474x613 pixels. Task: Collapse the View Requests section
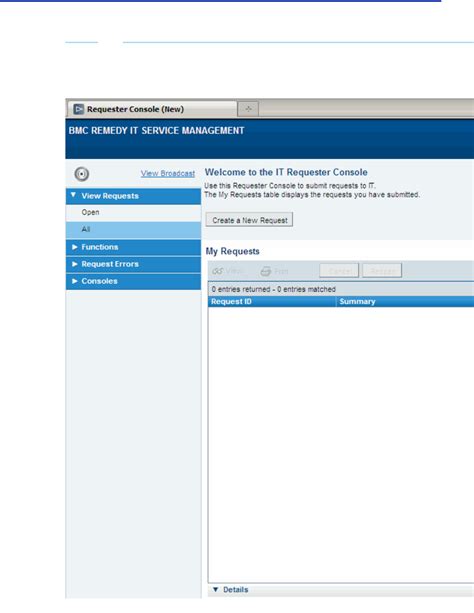coord(133,196)
